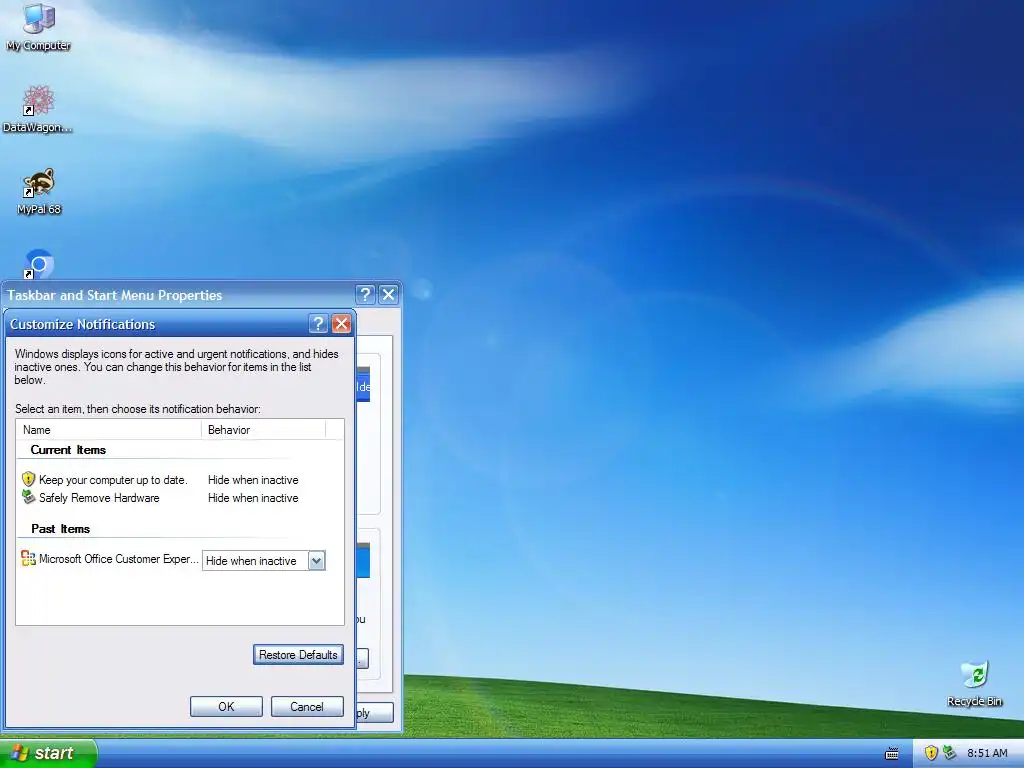
Task: Click behavior cell for Safely Remove Hardware
Action: (253, 498)
